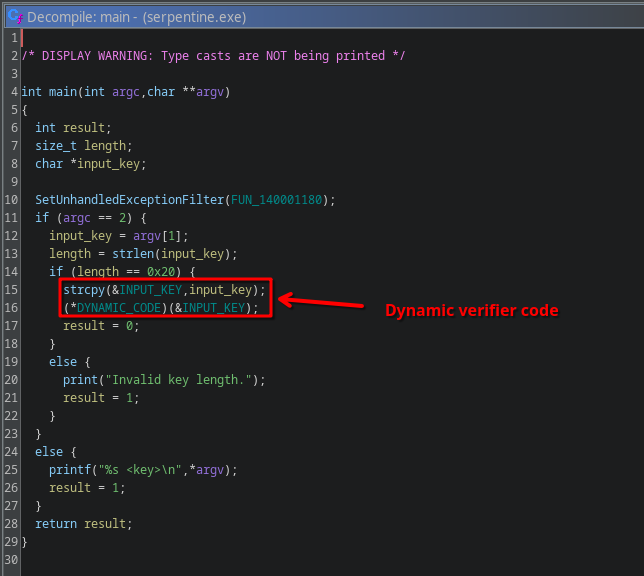Click 'argv[1]' on line 12
The height and width of the screenshot is (576, 644).
157,236
